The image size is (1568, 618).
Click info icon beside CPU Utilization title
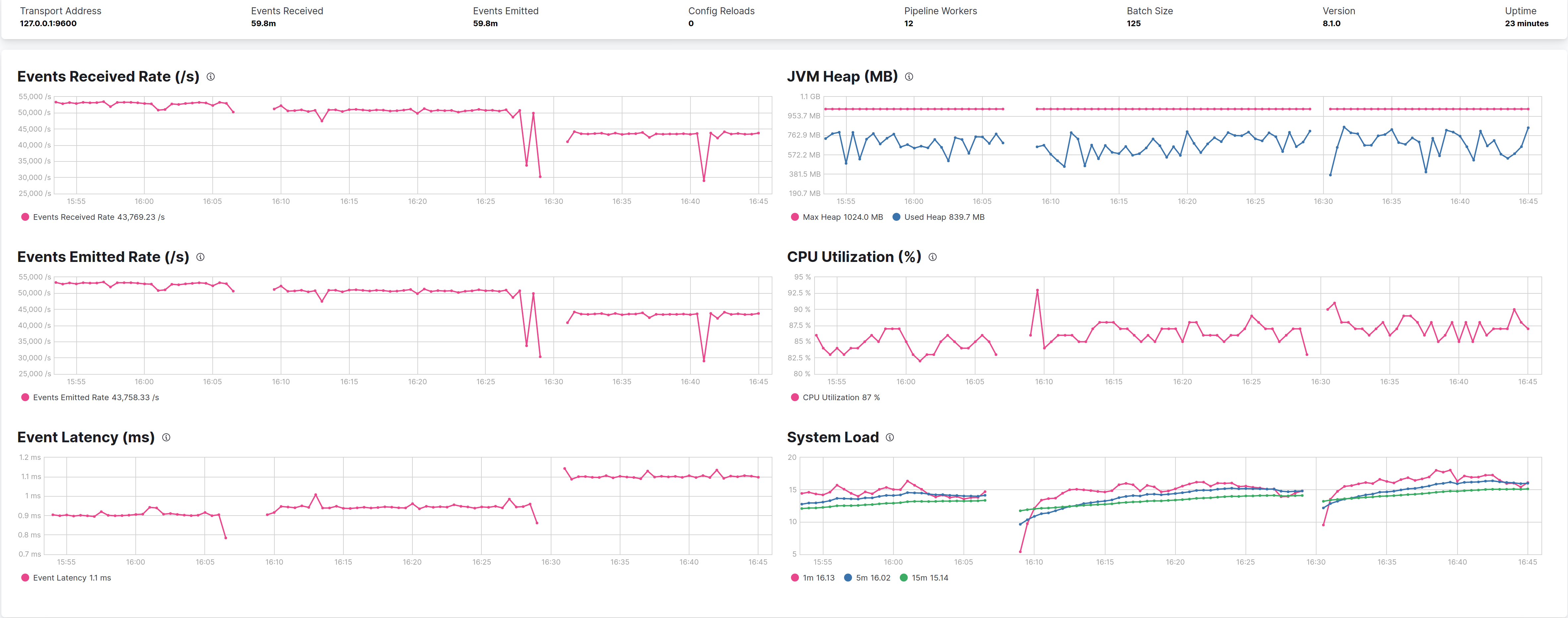[933, 257]
